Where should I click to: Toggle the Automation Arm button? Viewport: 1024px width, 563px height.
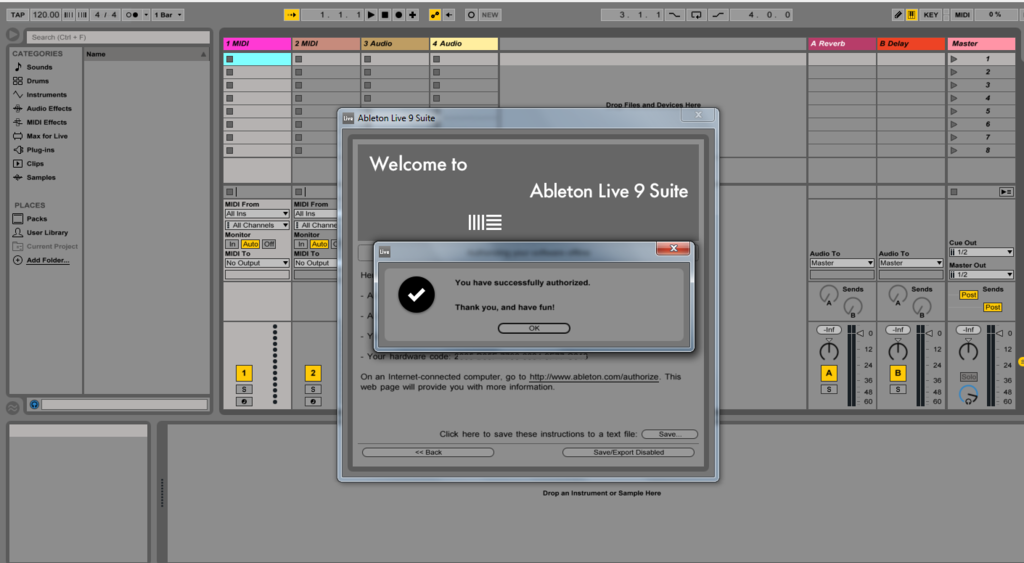pos(434,14)
